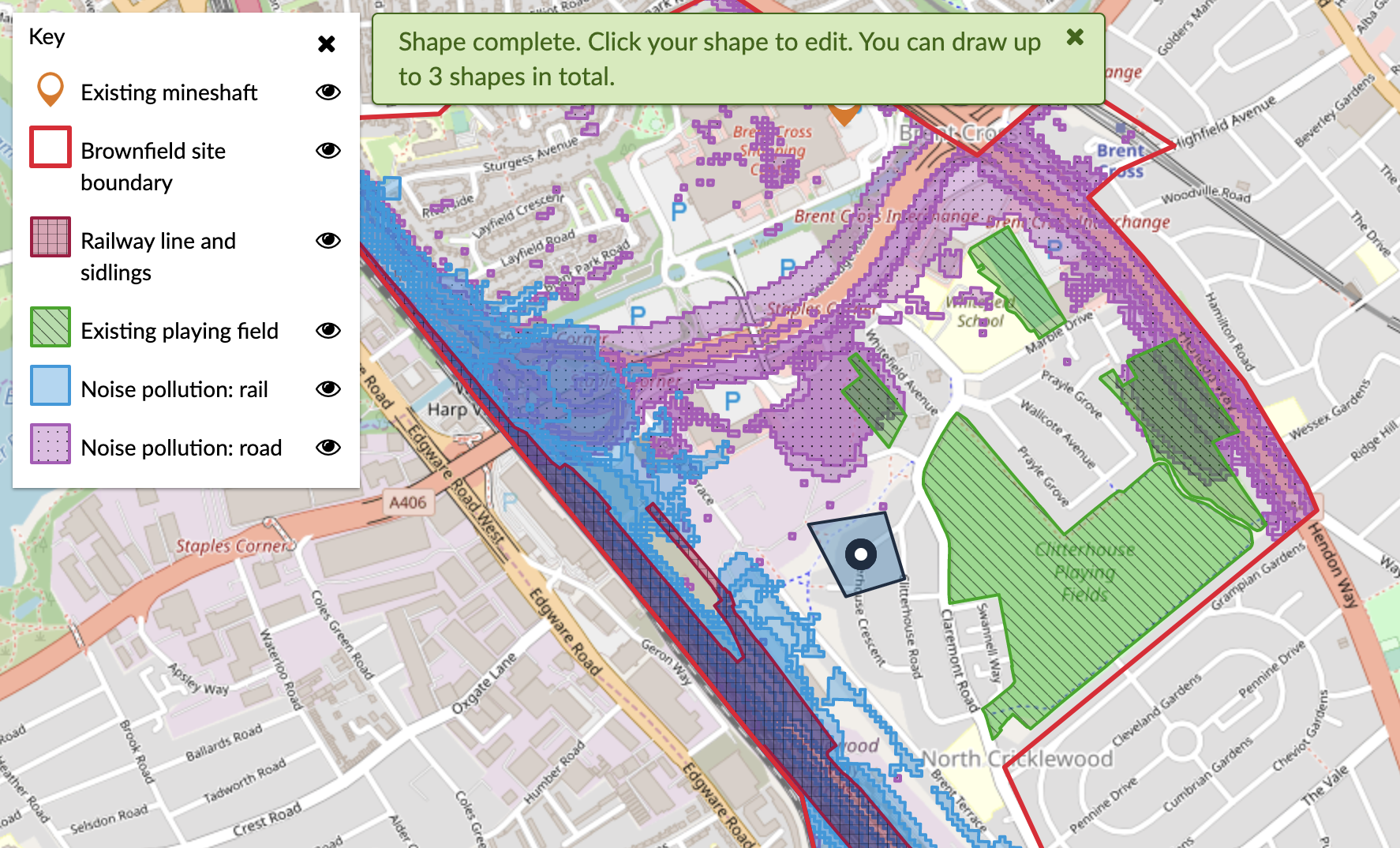The height and width of the screenshot is (848, 1400).
Task: Toggle Brownfield site boundary visibility
Action: [328, 151]
